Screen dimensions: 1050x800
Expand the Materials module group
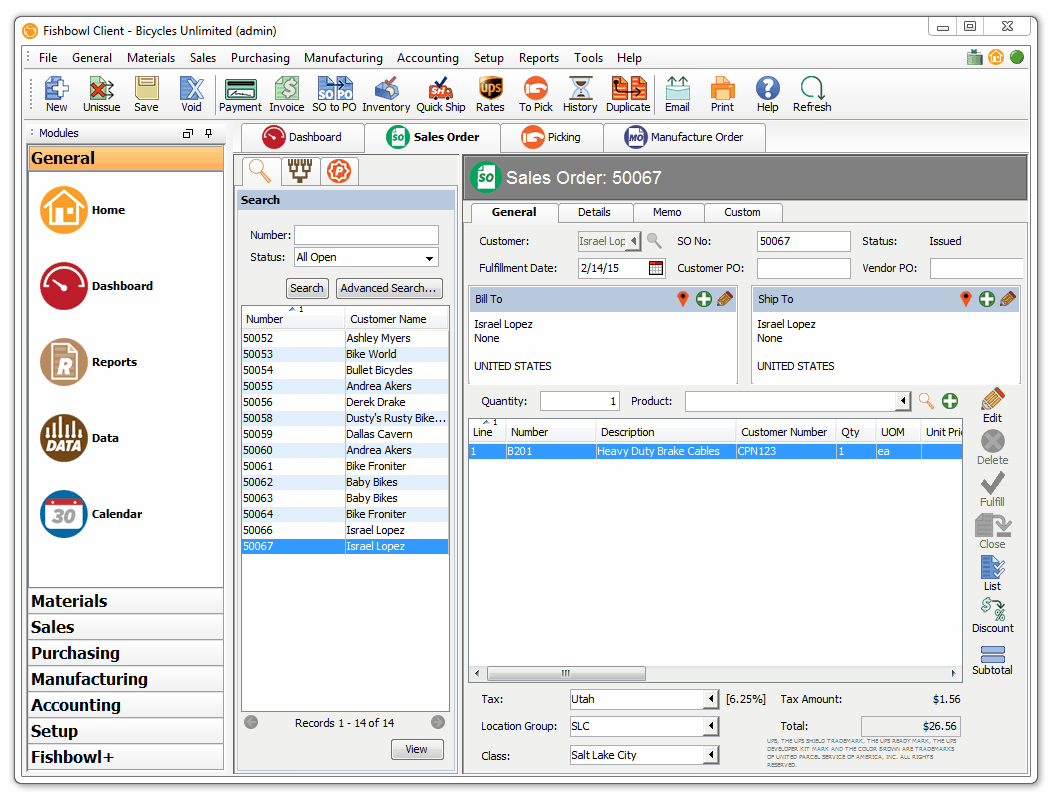pos(126,601)
